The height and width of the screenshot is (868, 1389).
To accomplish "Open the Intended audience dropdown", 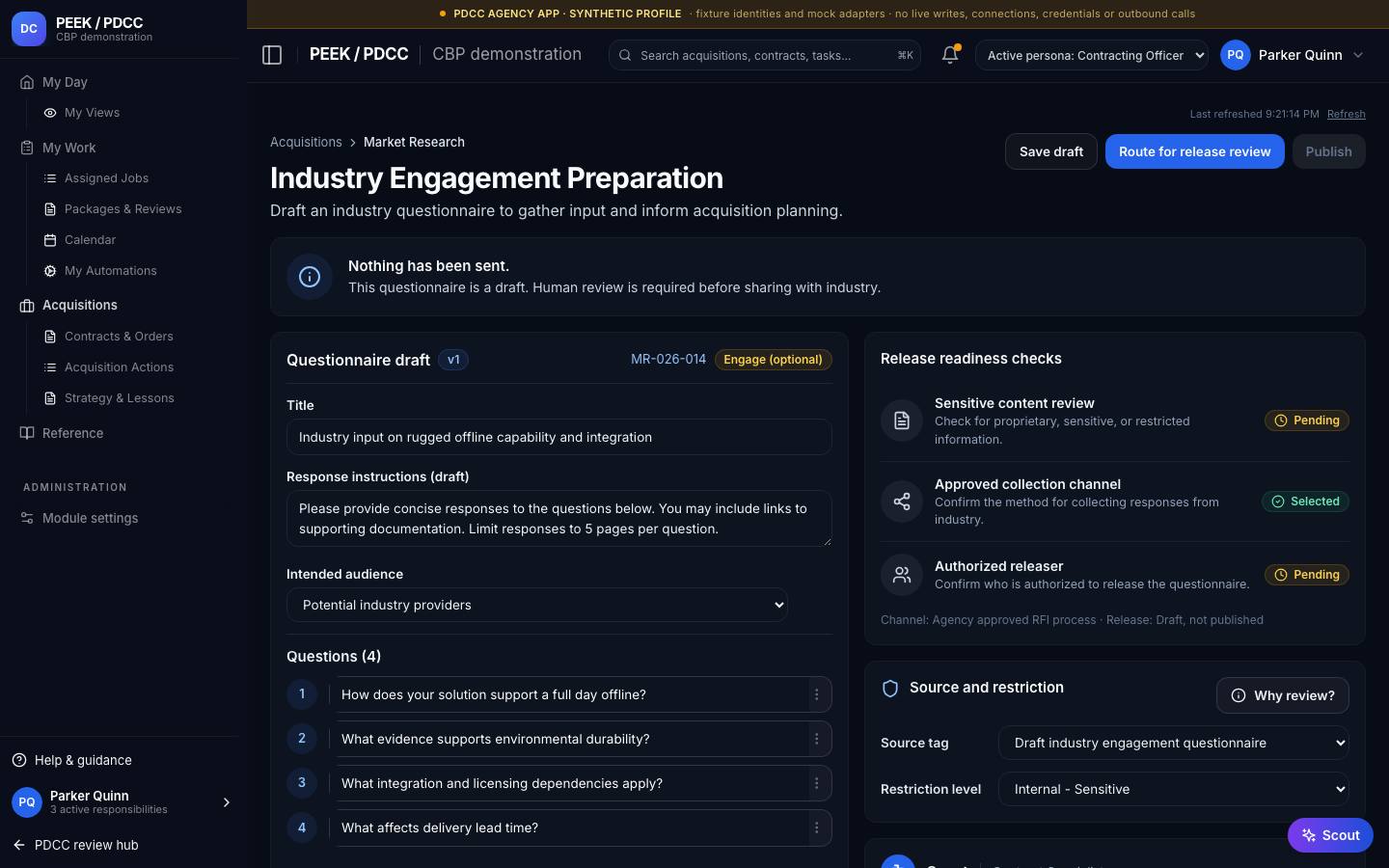I will (537, 605).
